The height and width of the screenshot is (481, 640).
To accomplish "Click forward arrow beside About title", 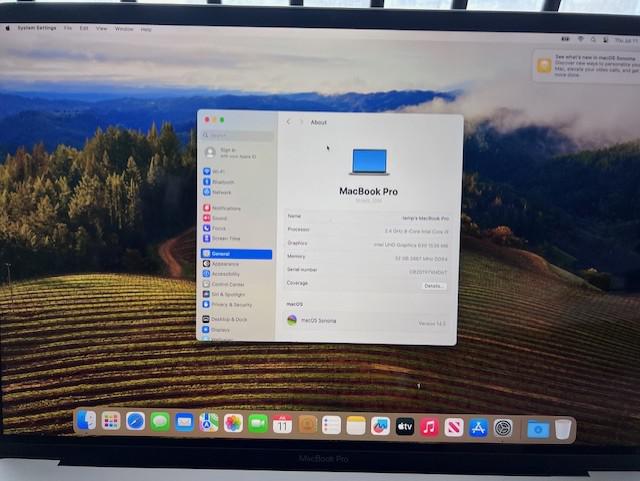I will 302,122.
